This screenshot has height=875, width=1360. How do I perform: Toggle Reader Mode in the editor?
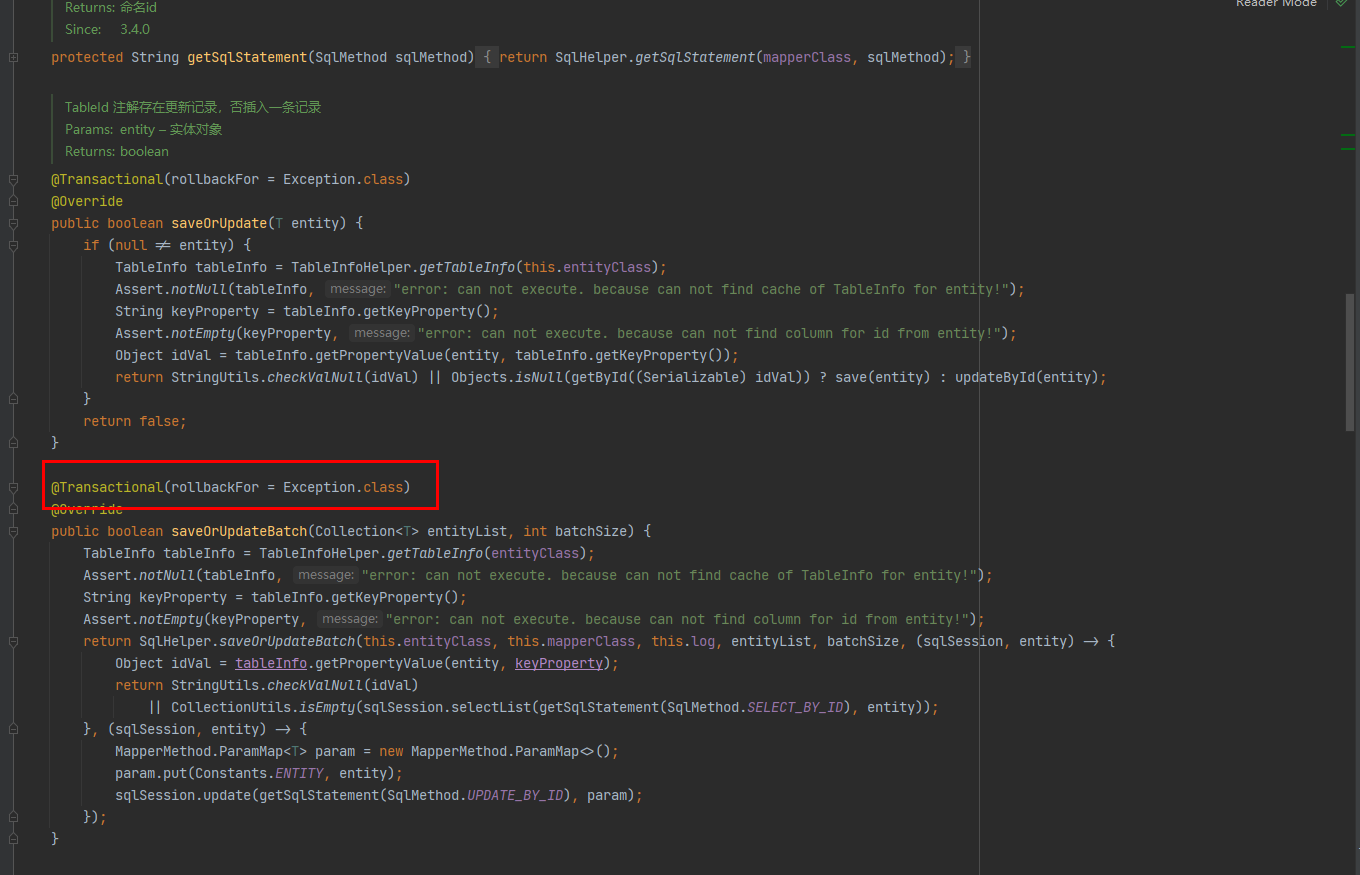click(1275, 4)
